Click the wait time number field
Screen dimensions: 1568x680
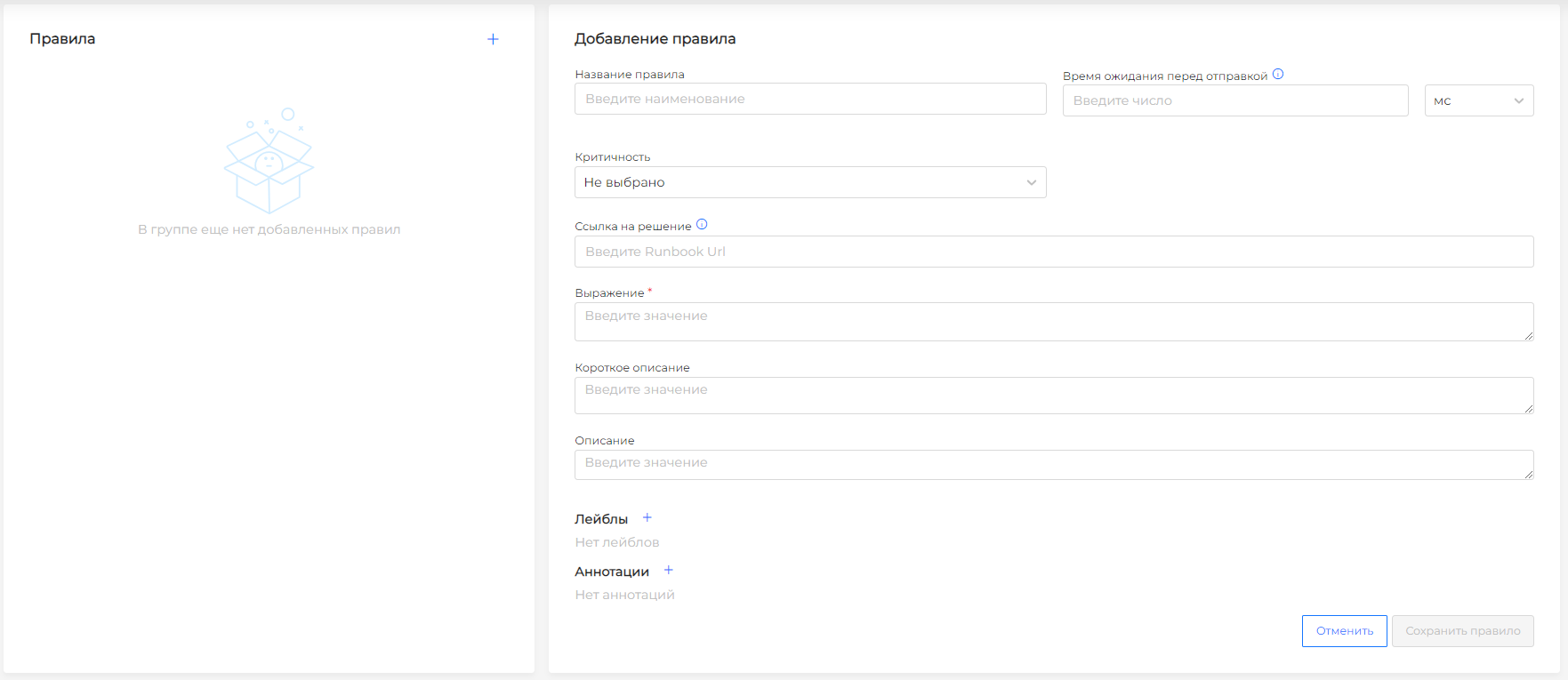(x=1234, y=100)
